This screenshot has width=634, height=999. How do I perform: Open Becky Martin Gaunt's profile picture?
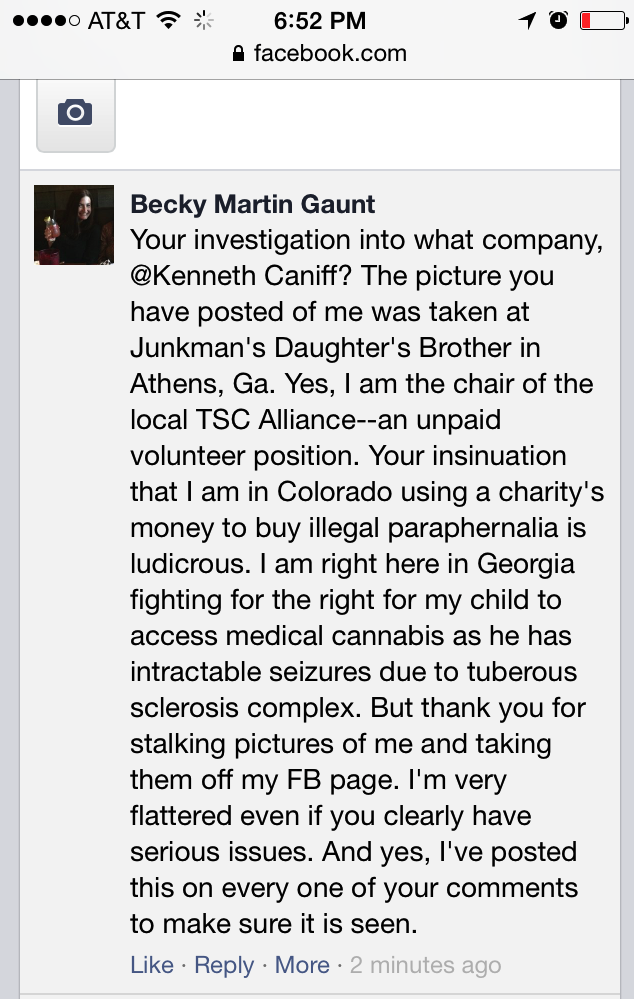pos(74,225)
